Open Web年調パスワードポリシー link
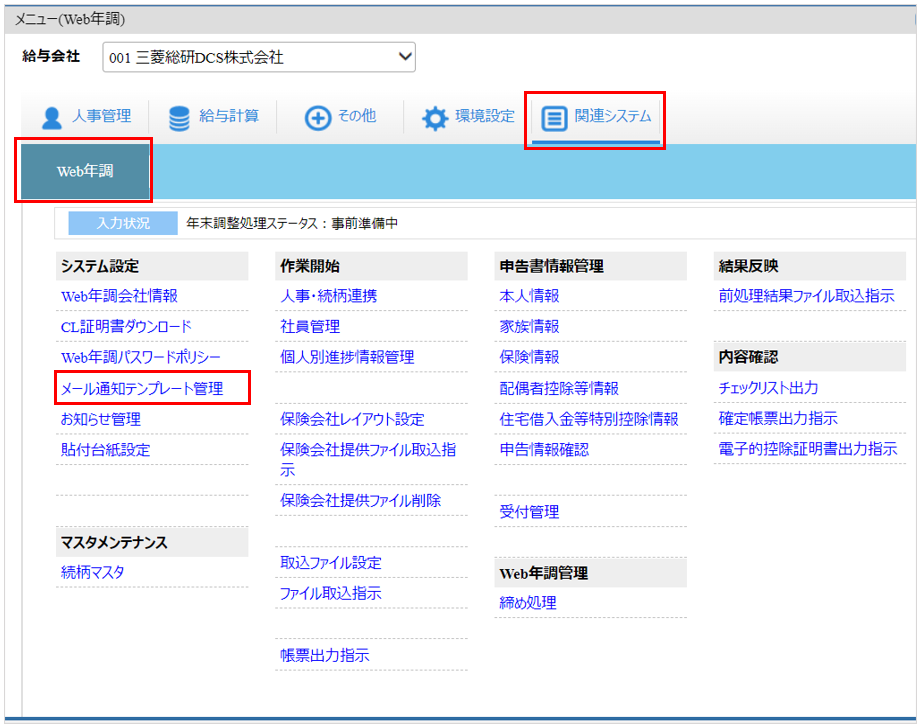Screen dimensions: 918x726 click(141, 357)
